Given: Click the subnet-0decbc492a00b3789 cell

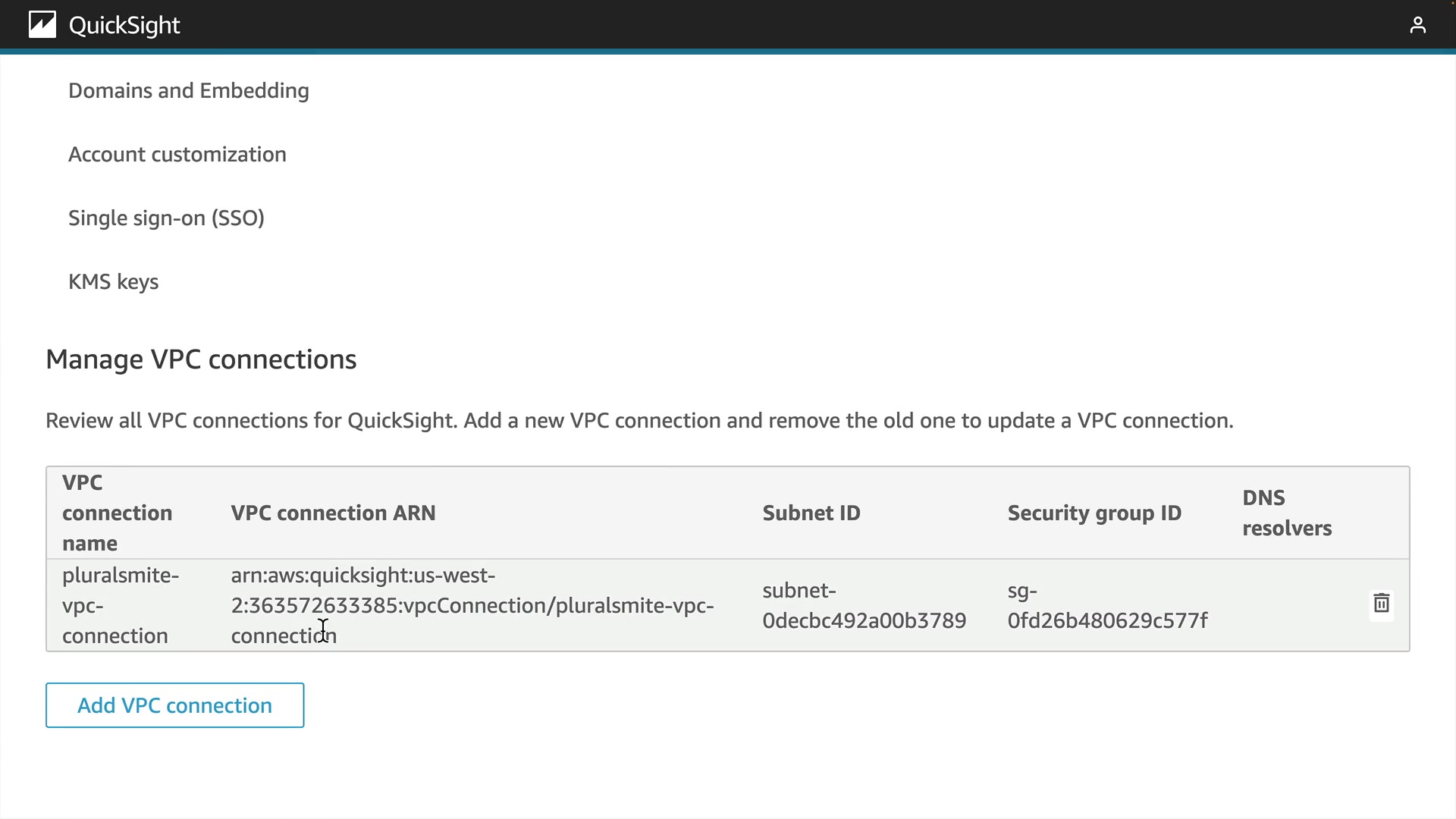Looking at the screenshot, I should 864,606.
